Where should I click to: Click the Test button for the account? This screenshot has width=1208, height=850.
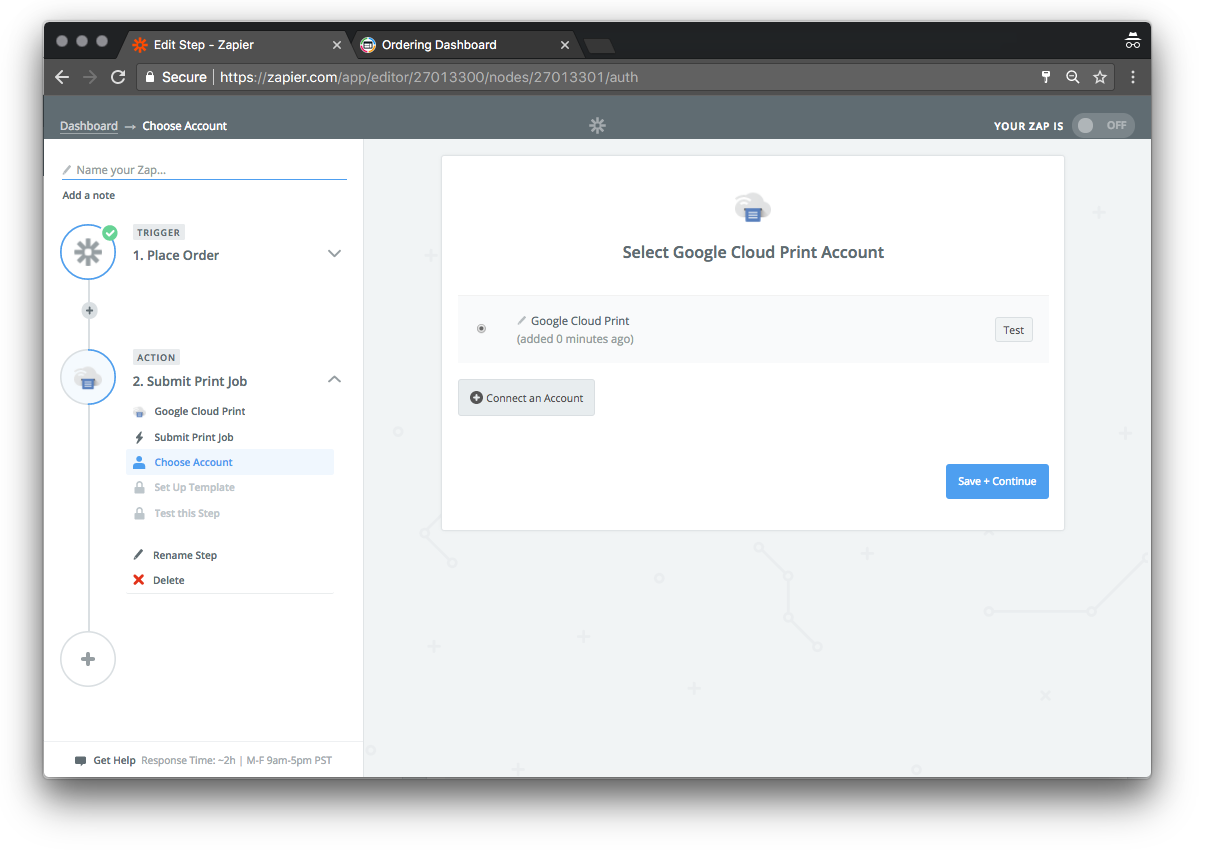click(1014, 330)
